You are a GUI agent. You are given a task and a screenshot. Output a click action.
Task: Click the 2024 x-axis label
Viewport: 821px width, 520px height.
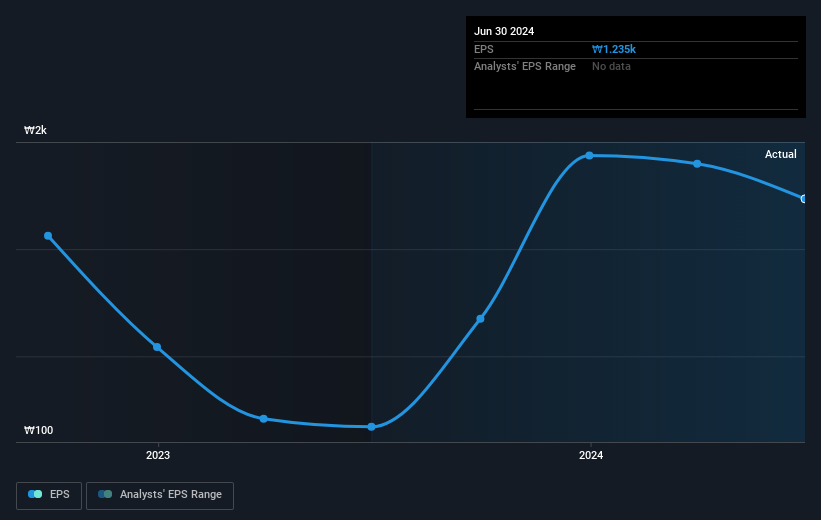pyautogui.click(x=591, y=455)
